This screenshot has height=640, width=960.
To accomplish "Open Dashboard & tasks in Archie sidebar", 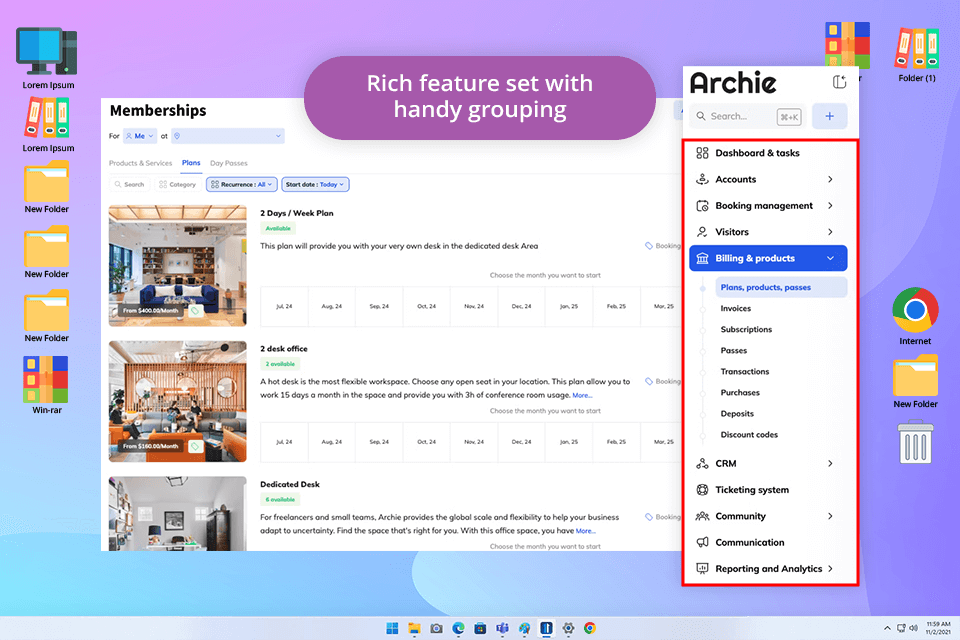I will 757,153.
